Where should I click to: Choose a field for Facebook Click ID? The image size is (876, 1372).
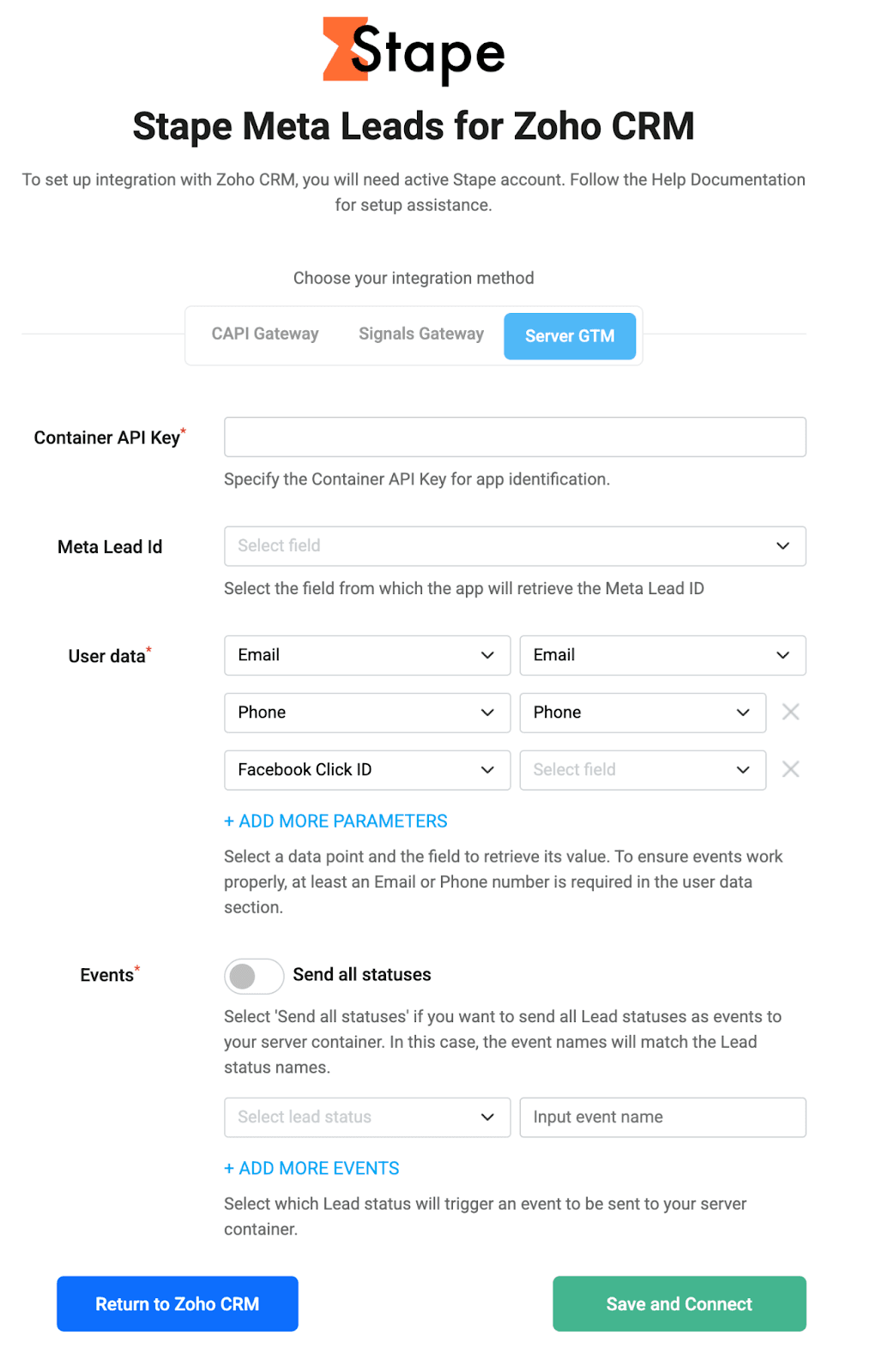pos(643,770)
